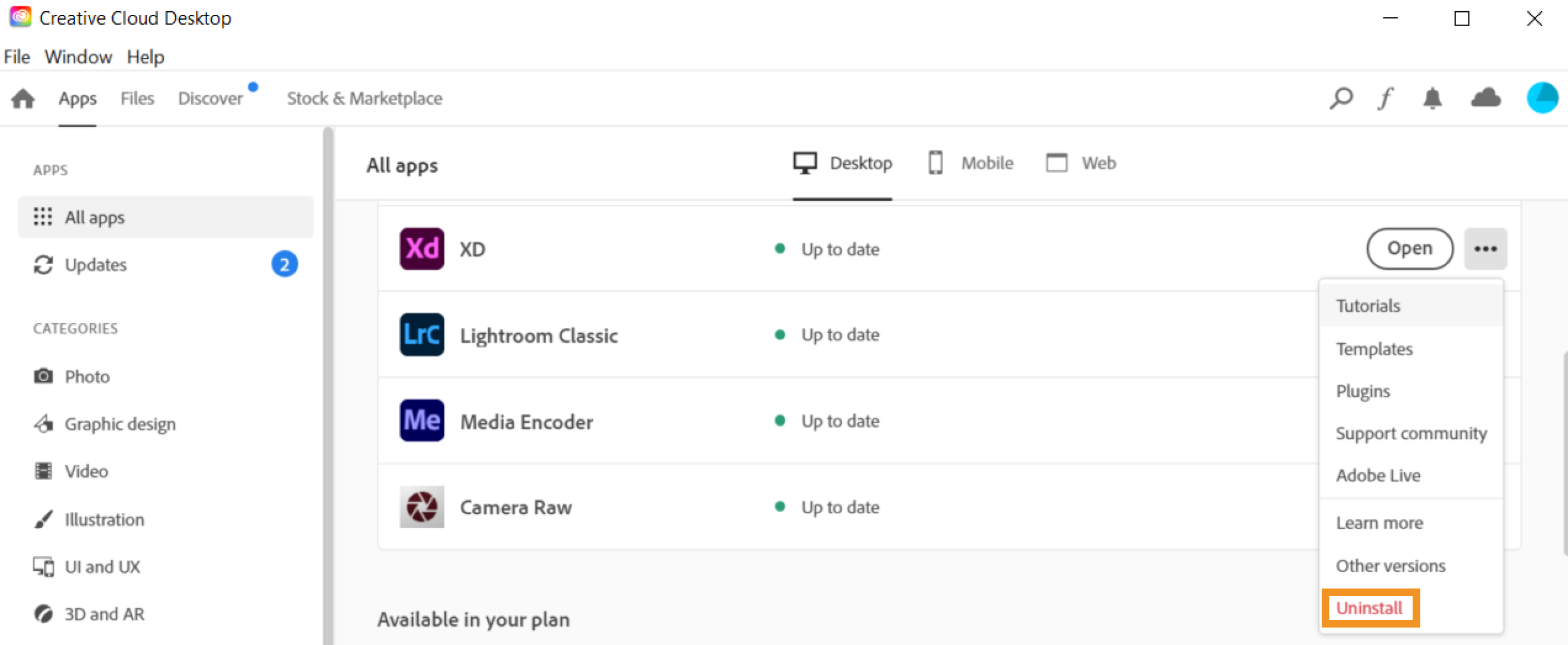Go to the Home icon
Image resolution: width=1568 pixels, height=645 pixels.
(x=22, y=98)
